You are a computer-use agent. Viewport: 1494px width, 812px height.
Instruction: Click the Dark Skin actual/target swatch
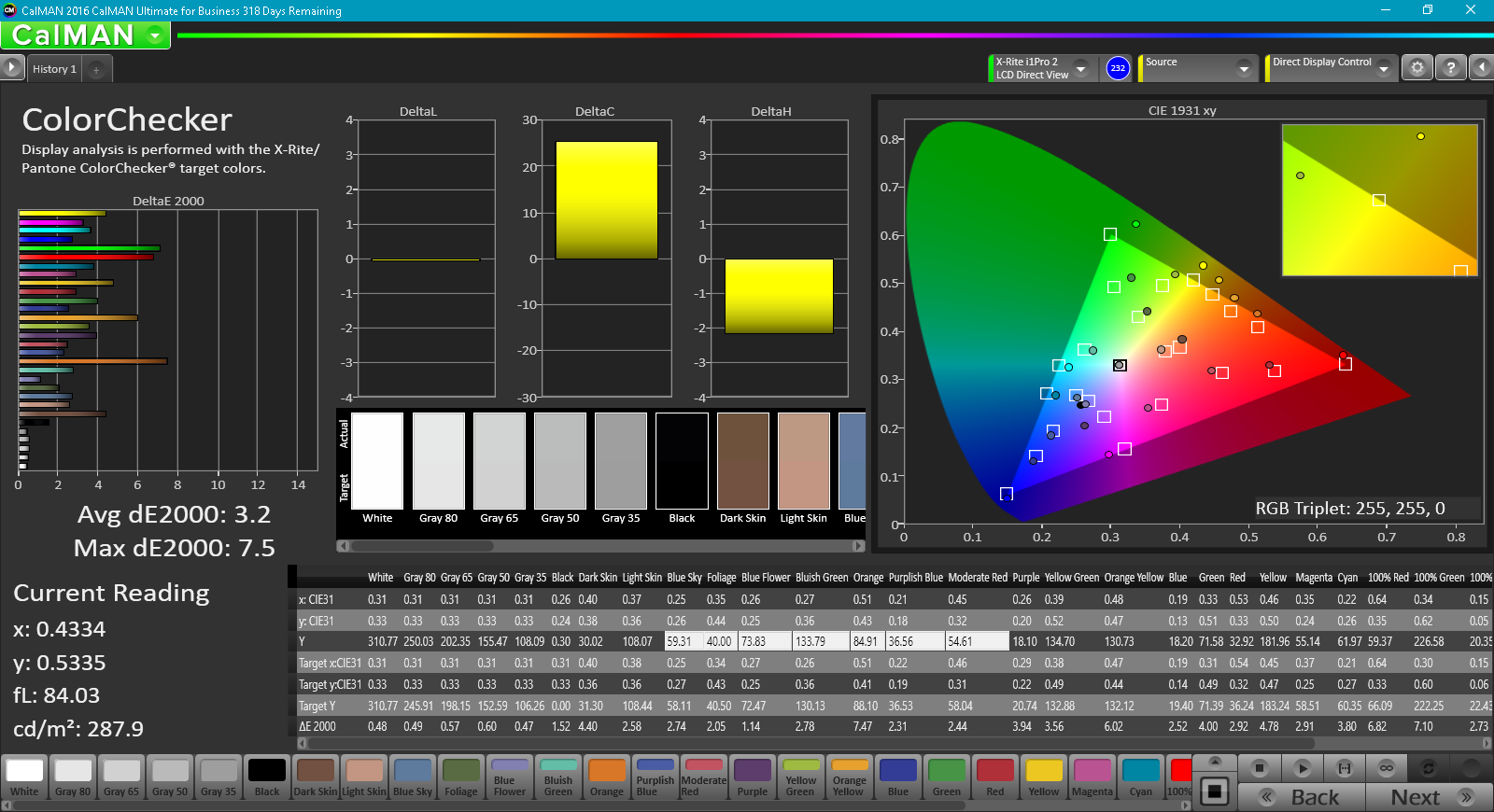[x=742, y=461]
